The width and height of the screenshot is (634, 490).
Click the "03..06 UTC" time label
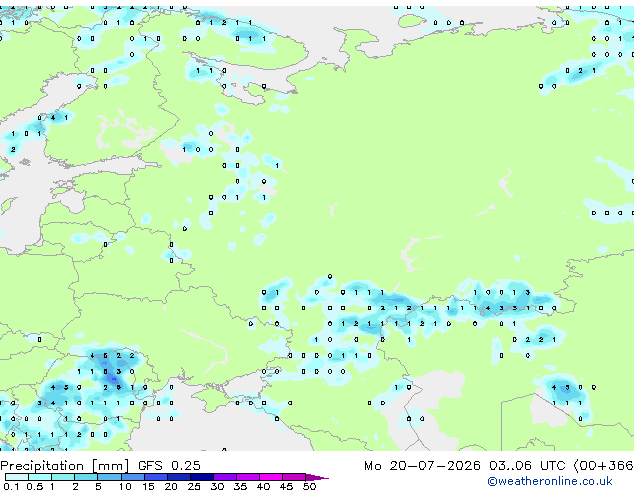pyautogui.click(x=527, y=466)
